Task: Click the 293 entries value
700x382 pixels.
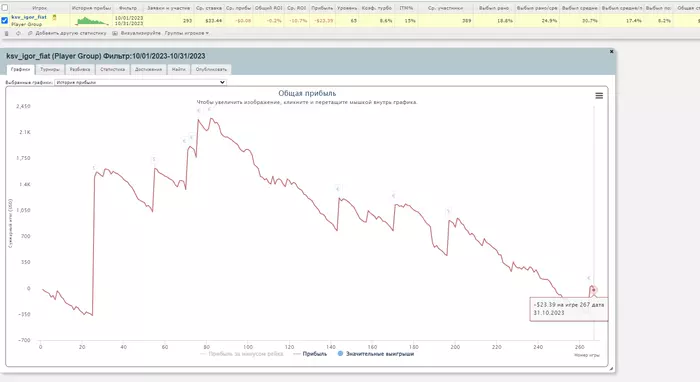Action: pyautogui.click(x=188, y=21)
